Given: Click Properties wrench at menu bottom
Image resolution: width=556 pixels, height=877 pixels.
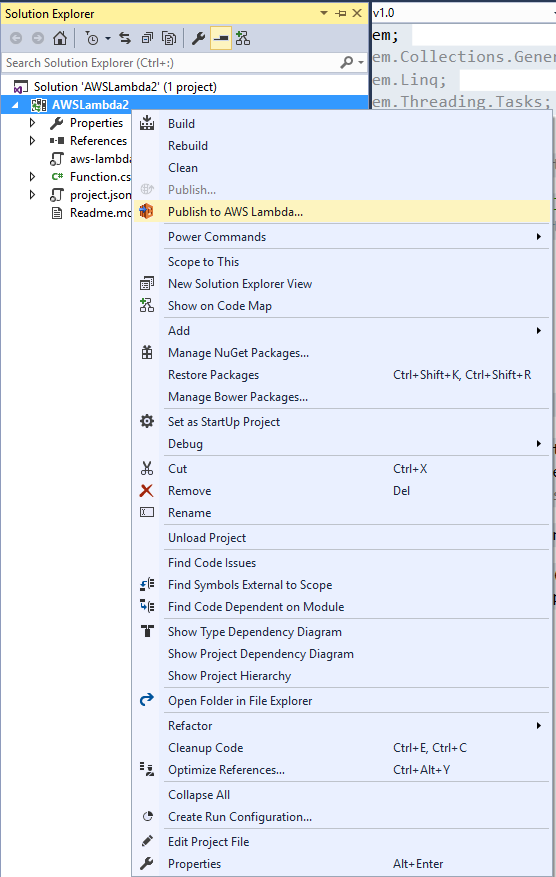Looking at the screenshot, I should [x=147, y=864].
